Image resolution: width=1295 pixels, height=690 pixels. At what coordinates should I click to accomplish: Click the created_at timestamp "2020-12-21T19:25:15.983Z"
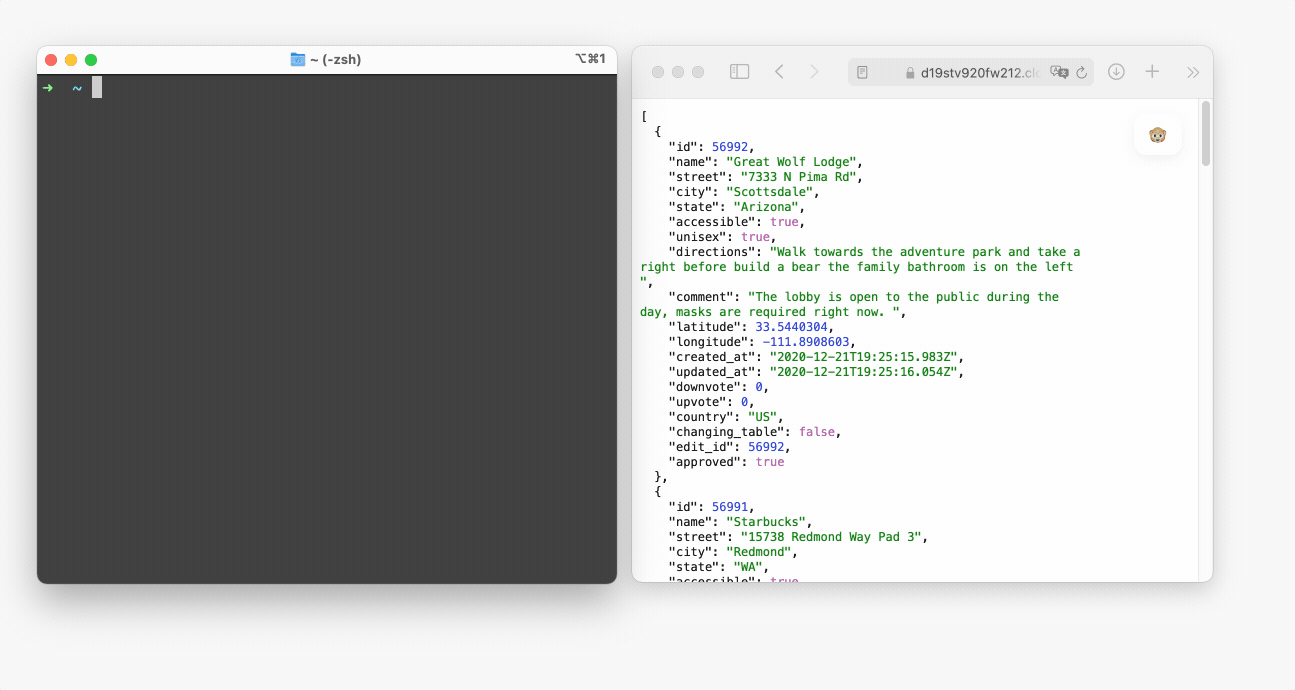pyautogui.click(x=865, y=357)
